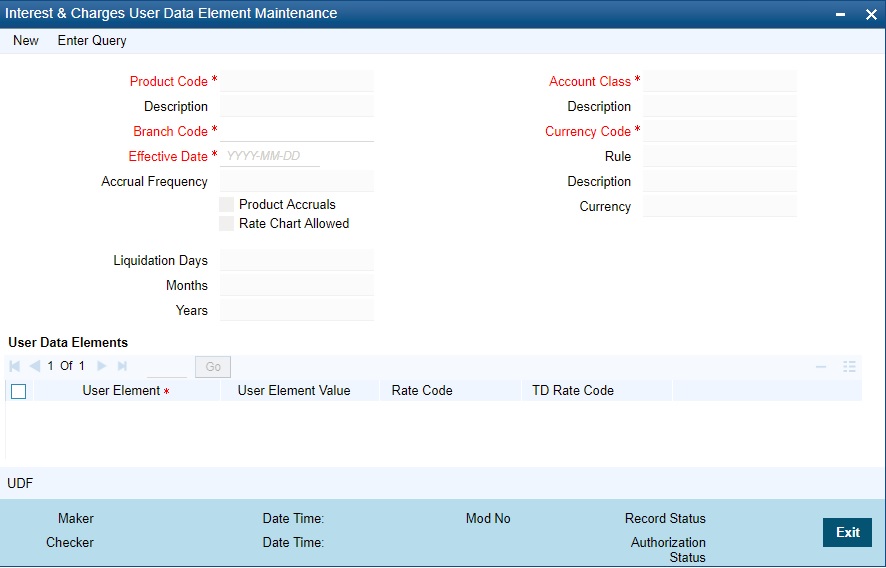The height and width of the screenshot is (568, 886).
Task: Open single record view icon in grid
Action: point(849,367)
